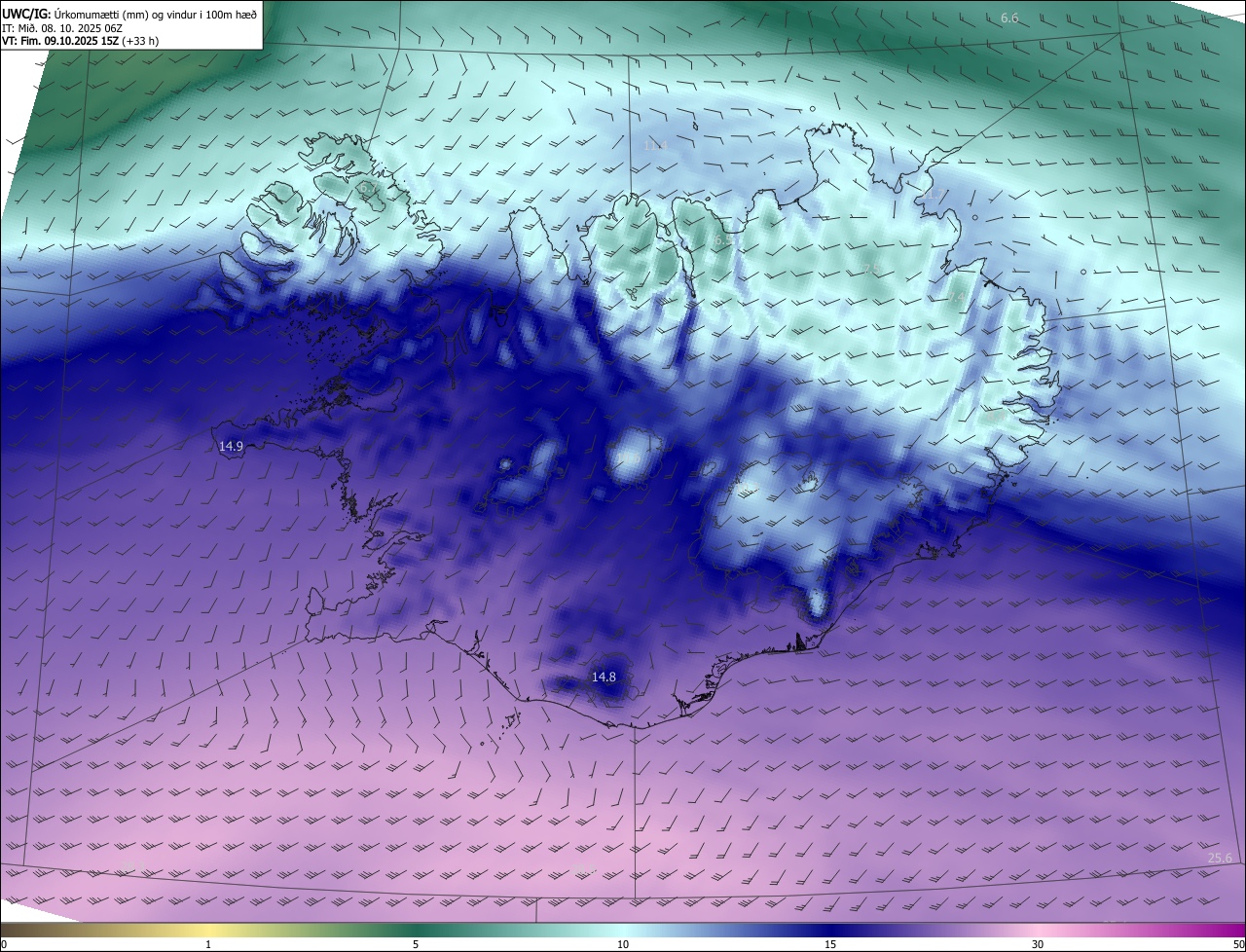Image resolution: width=1246 pixels, height=952 pixels.
Task: Click the '14.8' value label near the south coast
Action: pyautogui.click(x=604, y=677)
